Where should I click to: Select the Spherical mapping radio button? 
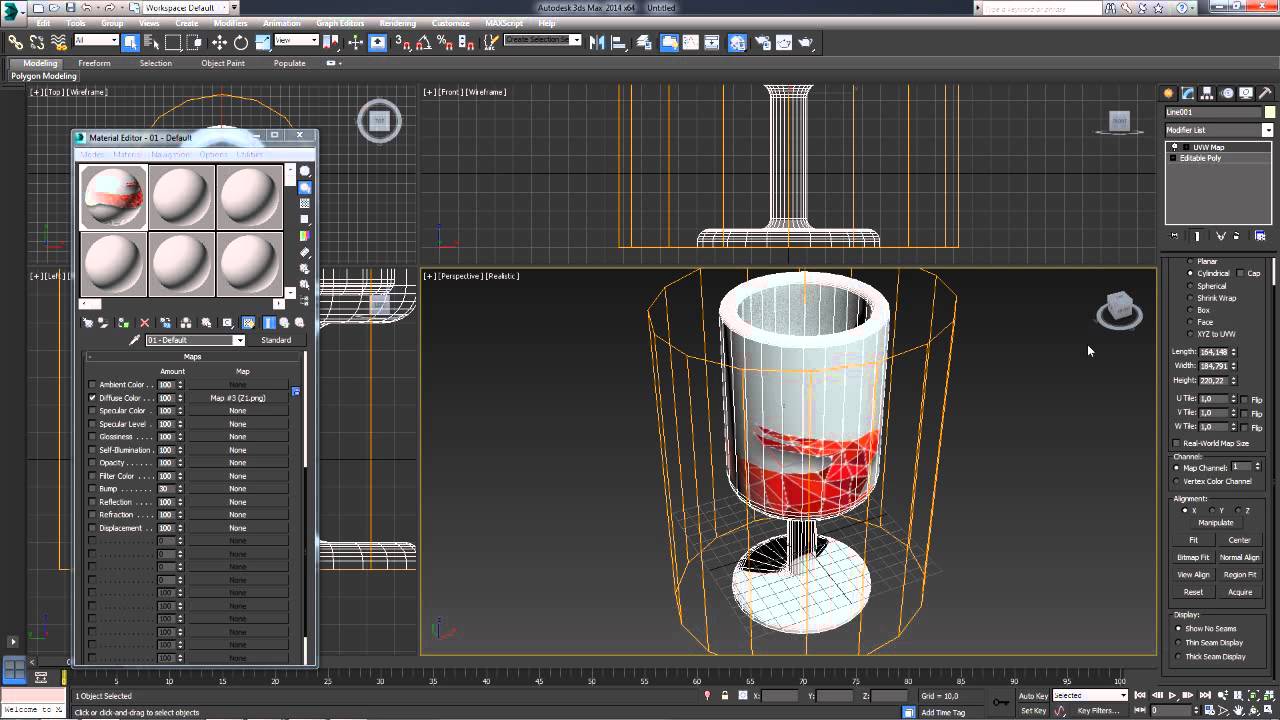coord(1190,286)
